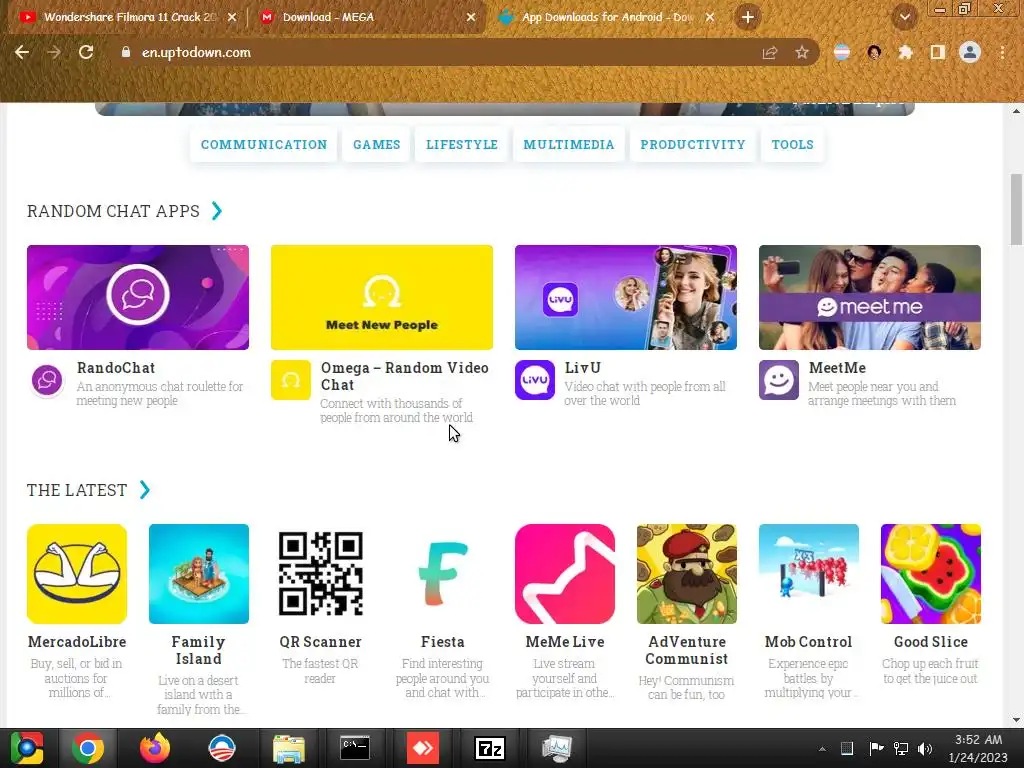This screenshot has height=768, width=1024.
Task: Open the Mob Control app icon
Action: 808,573
